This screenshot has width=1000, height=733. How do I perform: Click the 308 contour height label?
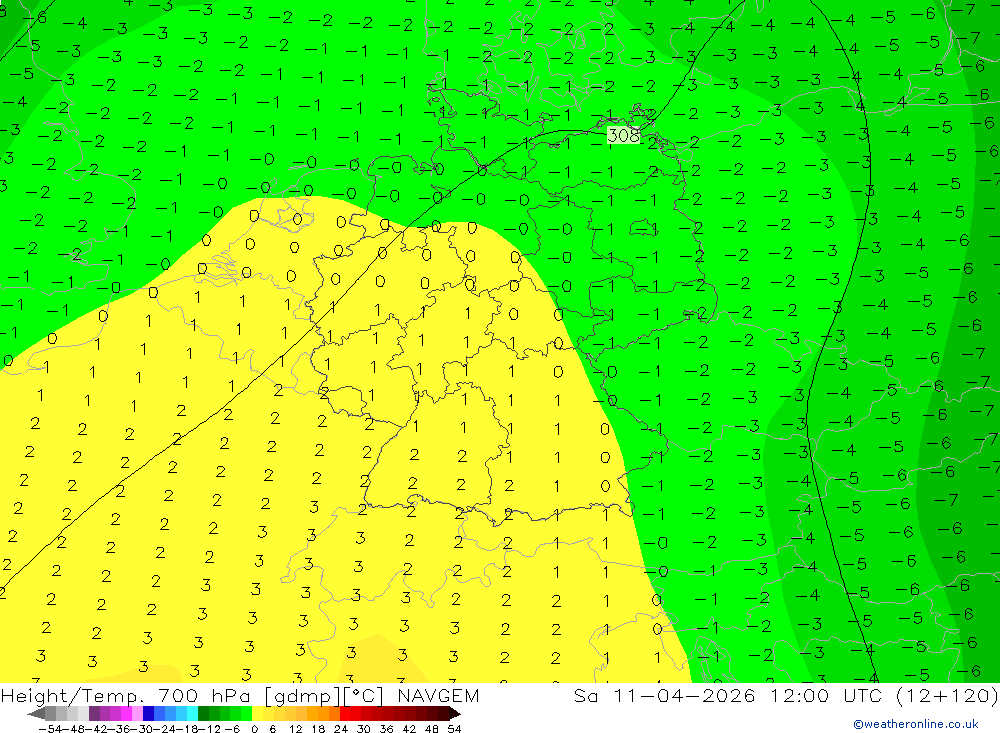click(x=624, y=135)
